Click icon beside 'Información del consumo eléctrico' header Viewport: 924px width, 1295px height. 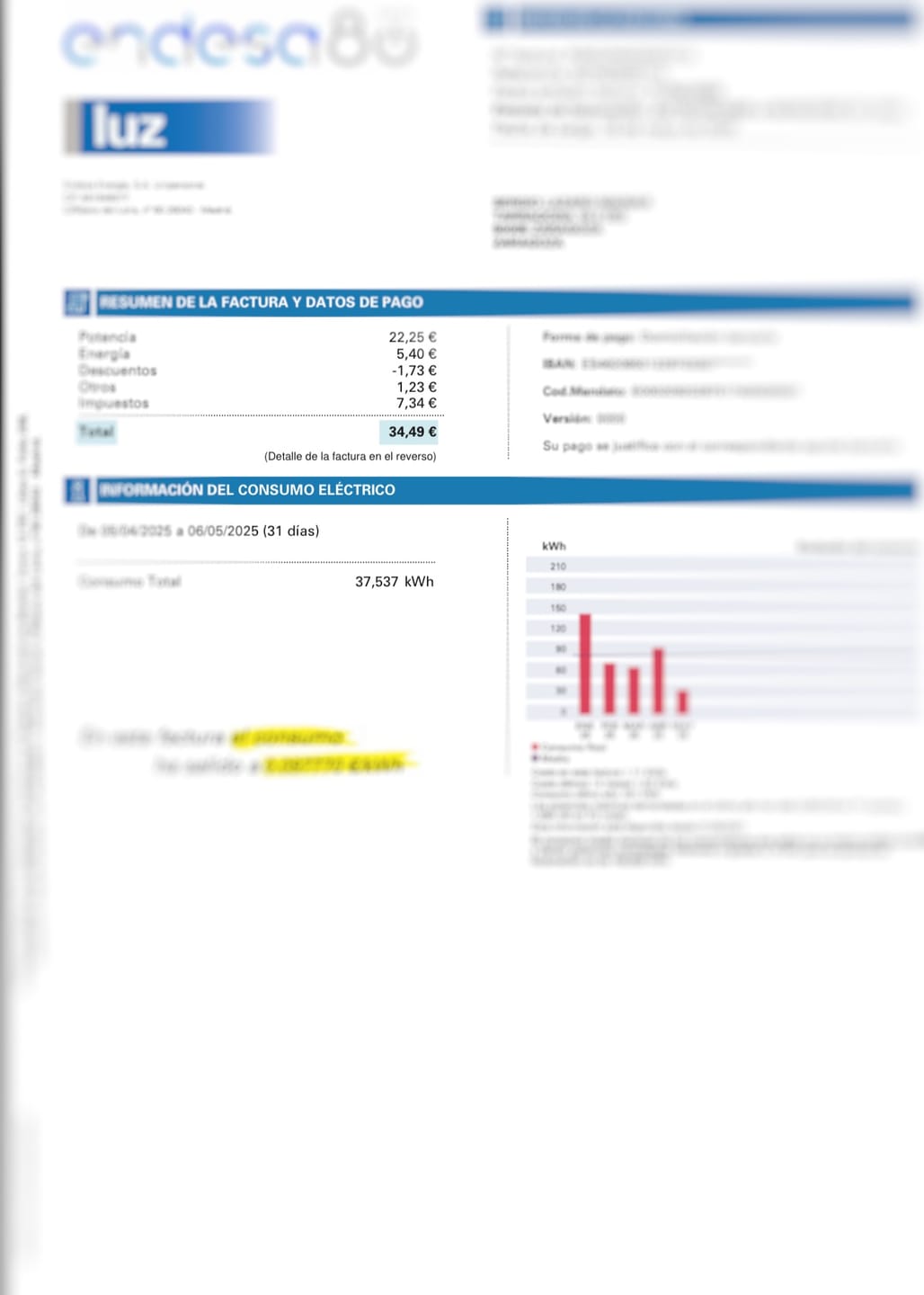[76, 490]
